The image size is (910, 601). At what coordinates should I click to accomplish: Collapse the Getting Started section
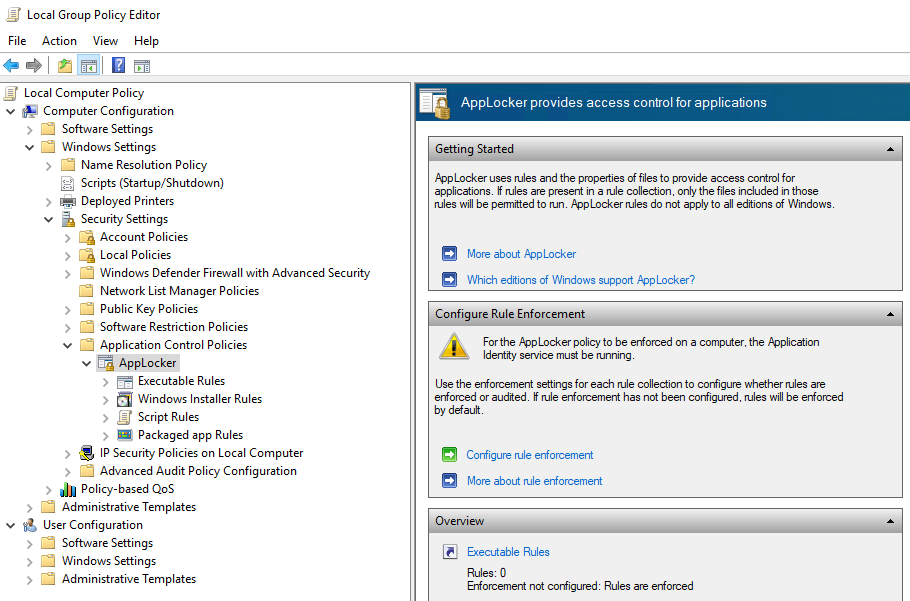coord(890,148)
